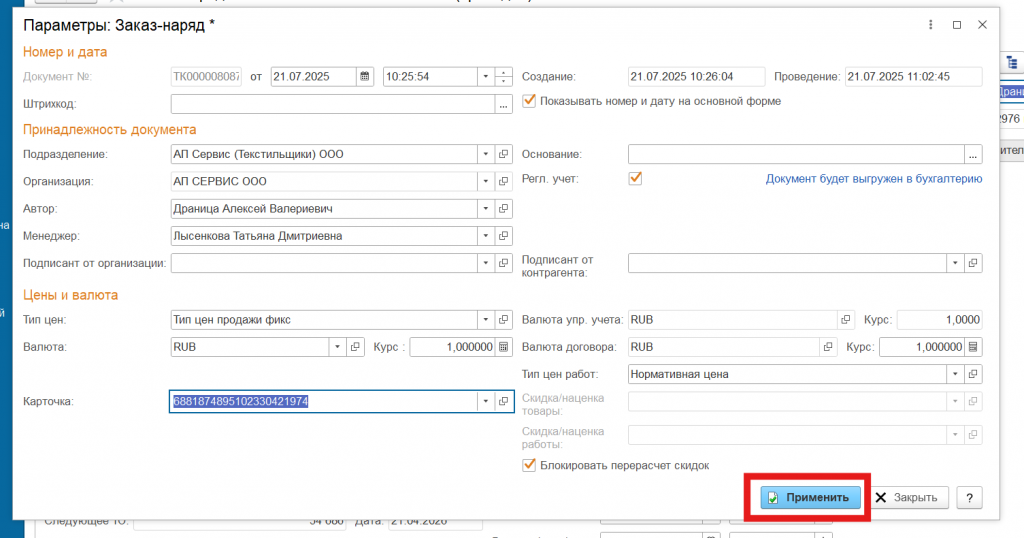Click the ellipsis button in the Основание field

tap(973, 154)
